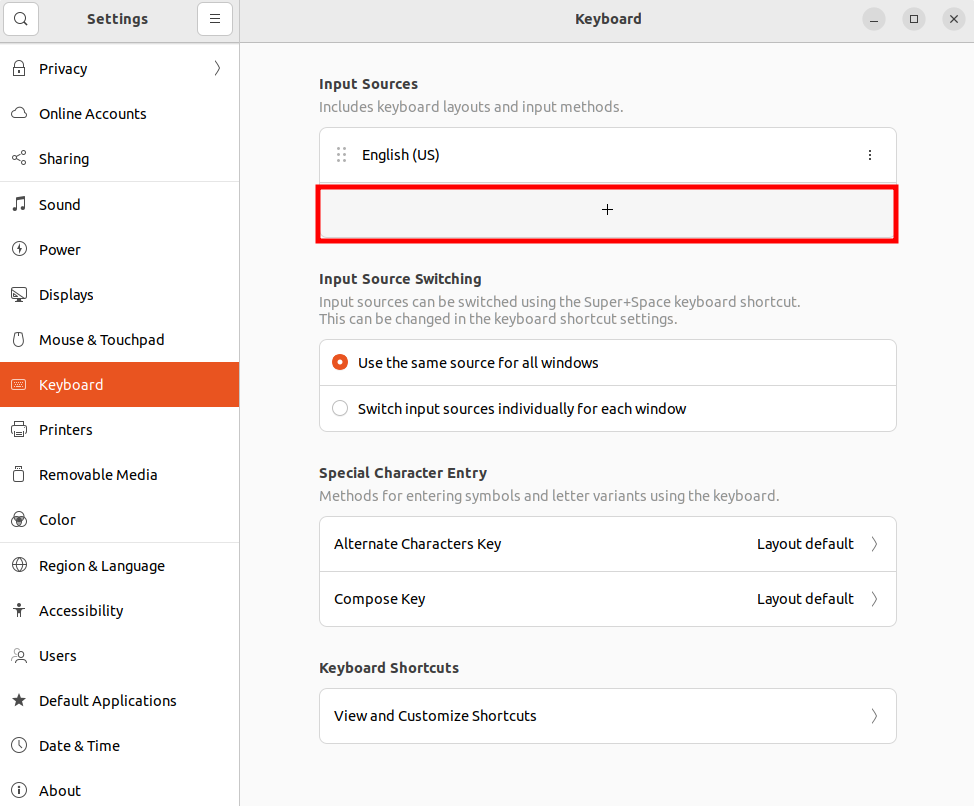Click the Mouse & Touchpad icon
Viewport: 974px width, 806px height.
pos(19,340)
